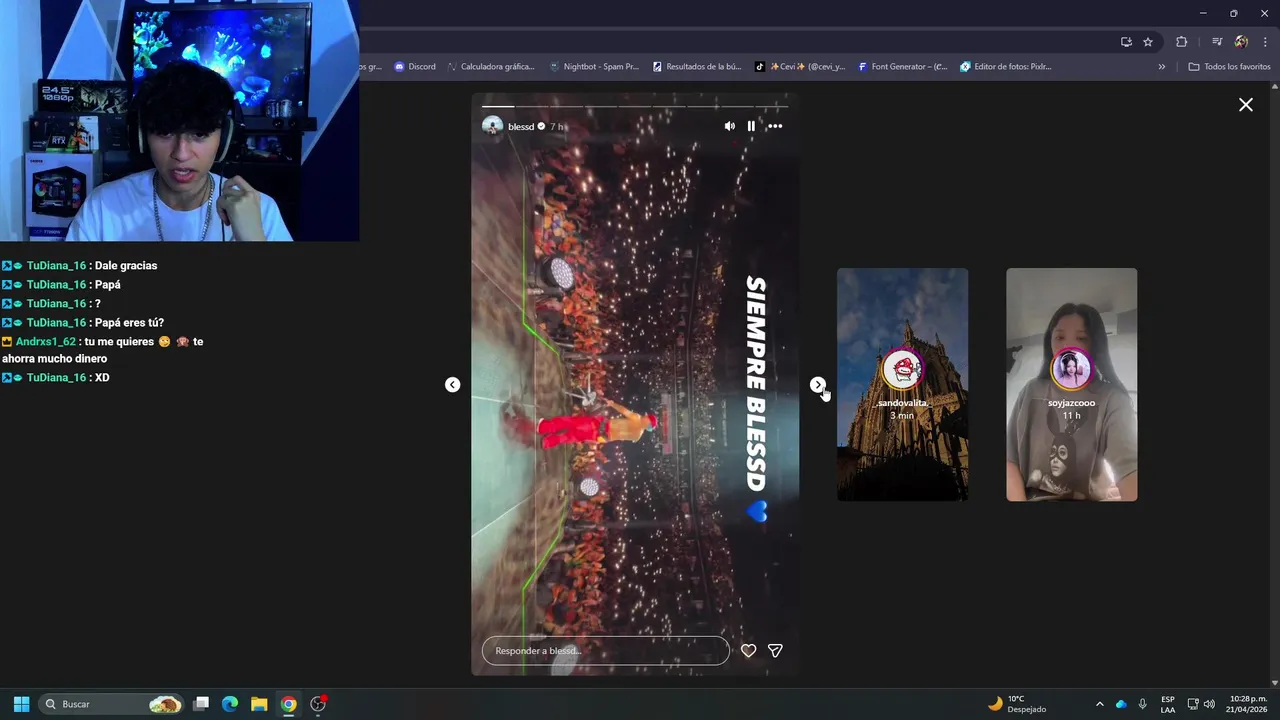Go to the next story with right arrow

(818, 385)
